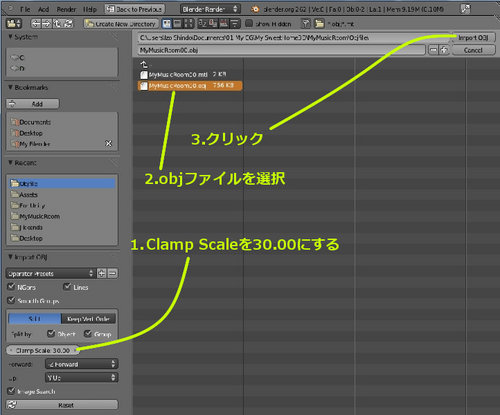Remove My Blender bookmark with X icon
The width and height of the screenshot is (500, 415).
[x=108, y=144]
